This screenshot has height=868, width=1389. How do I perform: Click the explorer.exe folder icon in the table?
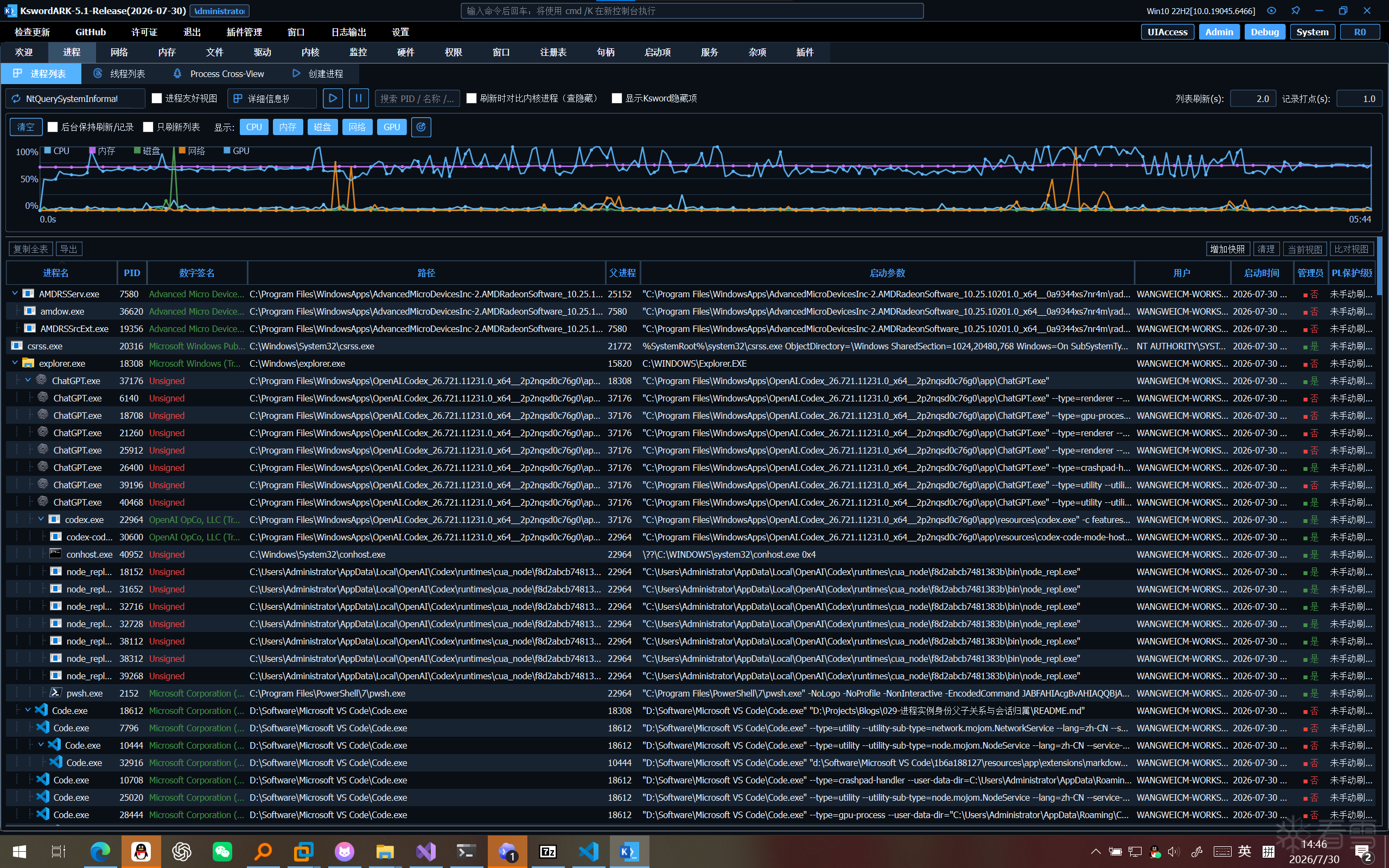[28, 363]
